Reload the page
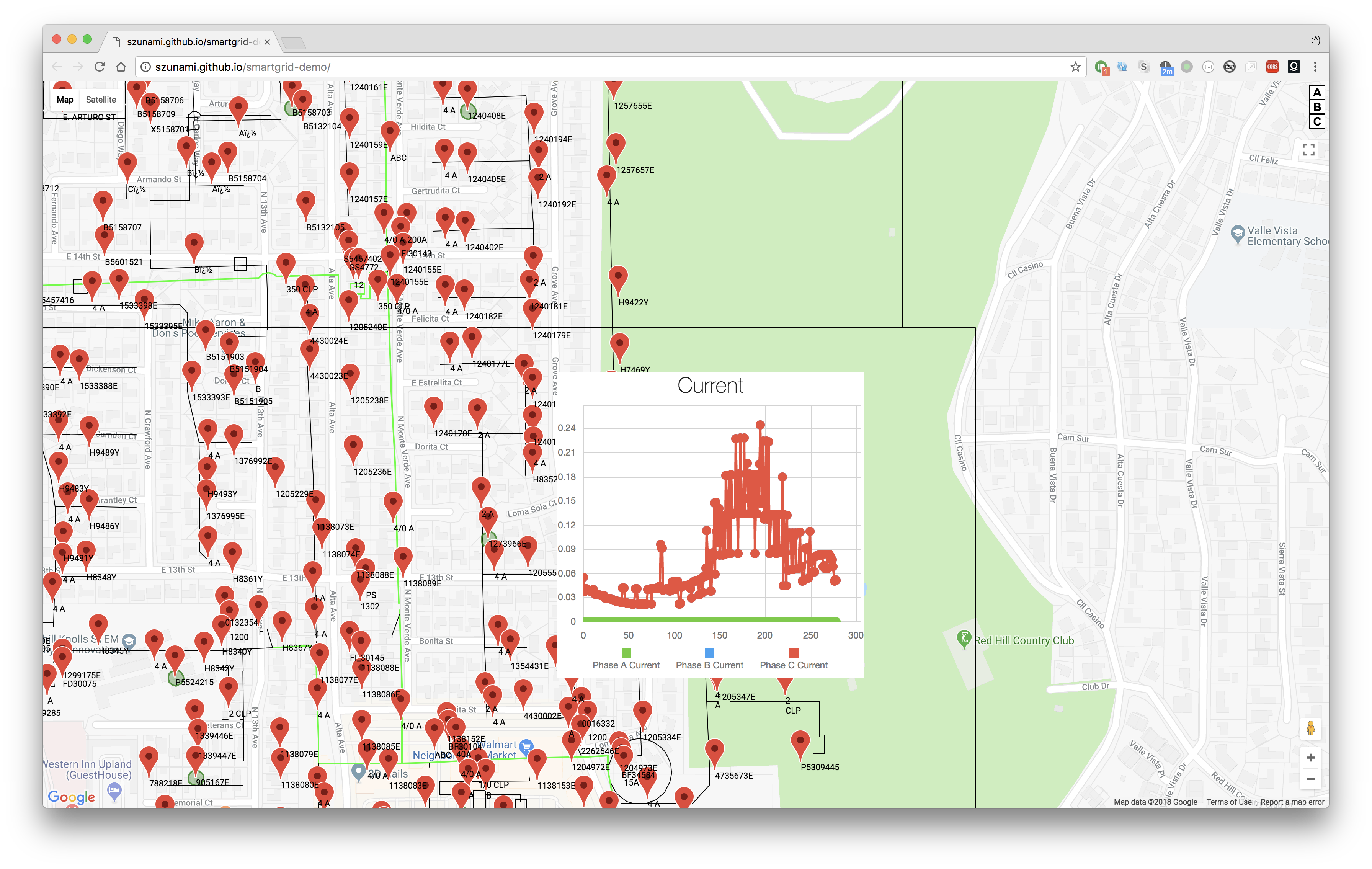Image resolution: width=1372 pixels, height=869 pixels. pos(100,67)
